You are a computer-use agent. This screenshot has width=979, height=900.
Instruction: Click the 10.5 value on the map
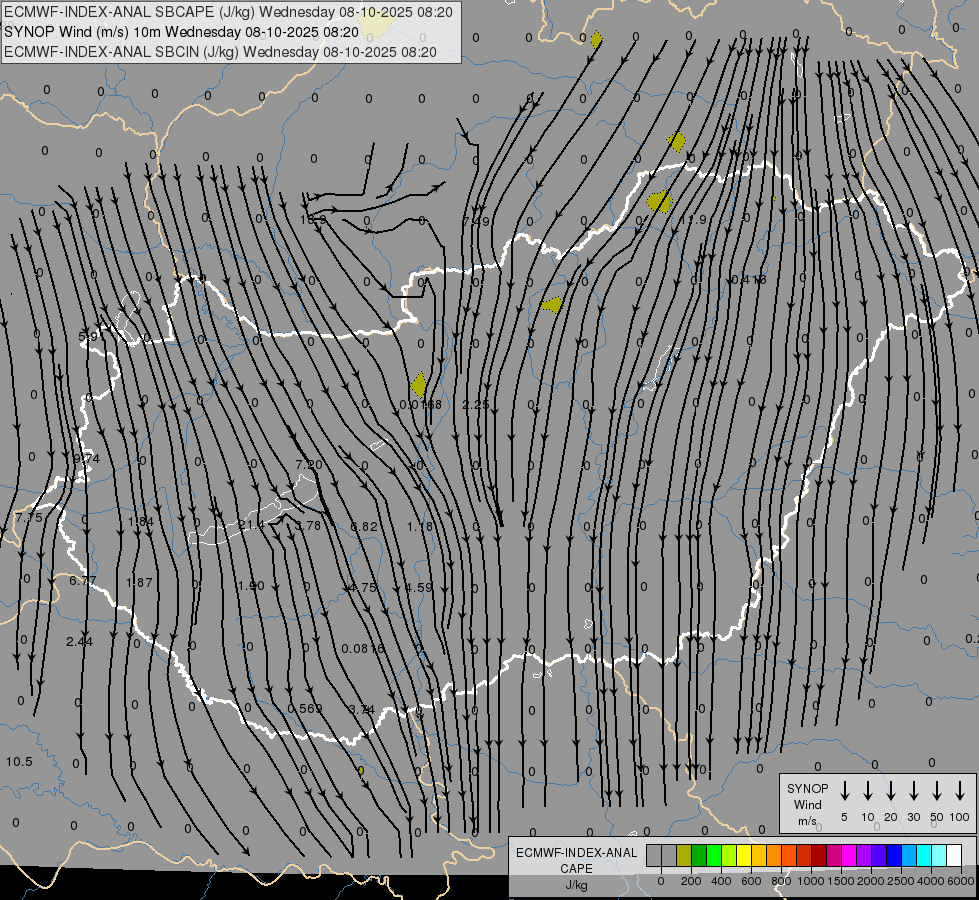click(x=19, y=762)
